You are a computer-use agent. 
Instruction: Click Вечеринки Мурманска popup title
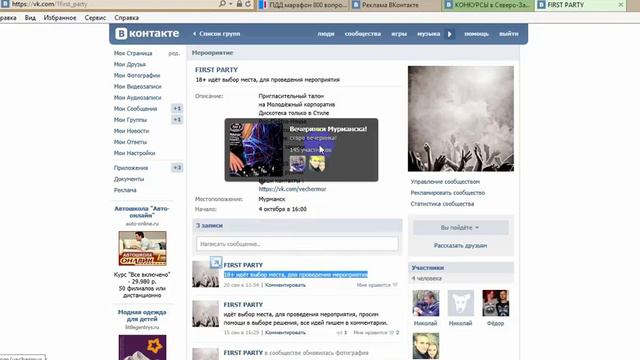tap(328, 129)
